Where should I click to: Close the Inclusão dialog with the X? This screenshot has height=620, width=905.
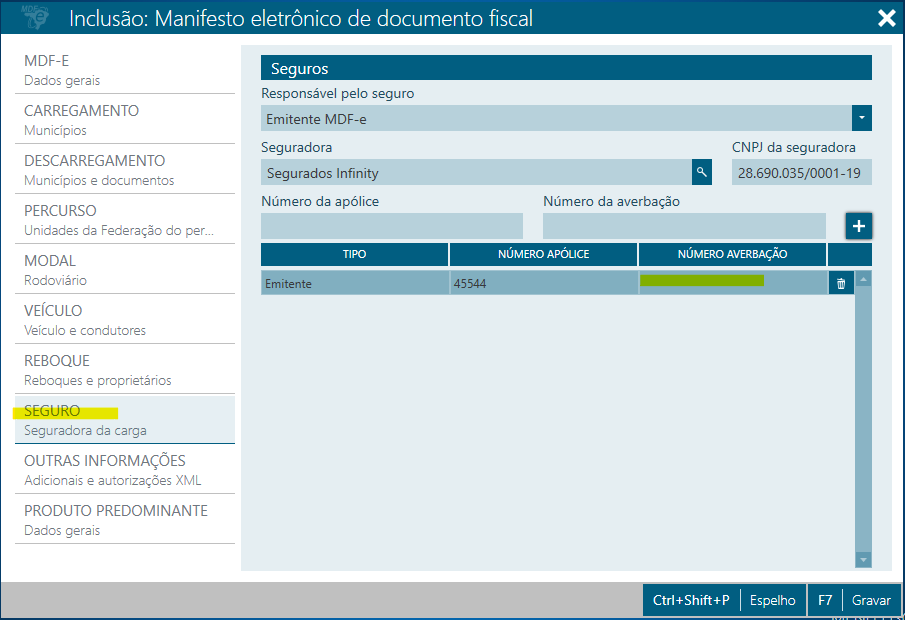pyautogui.click(x=885, y=18)
